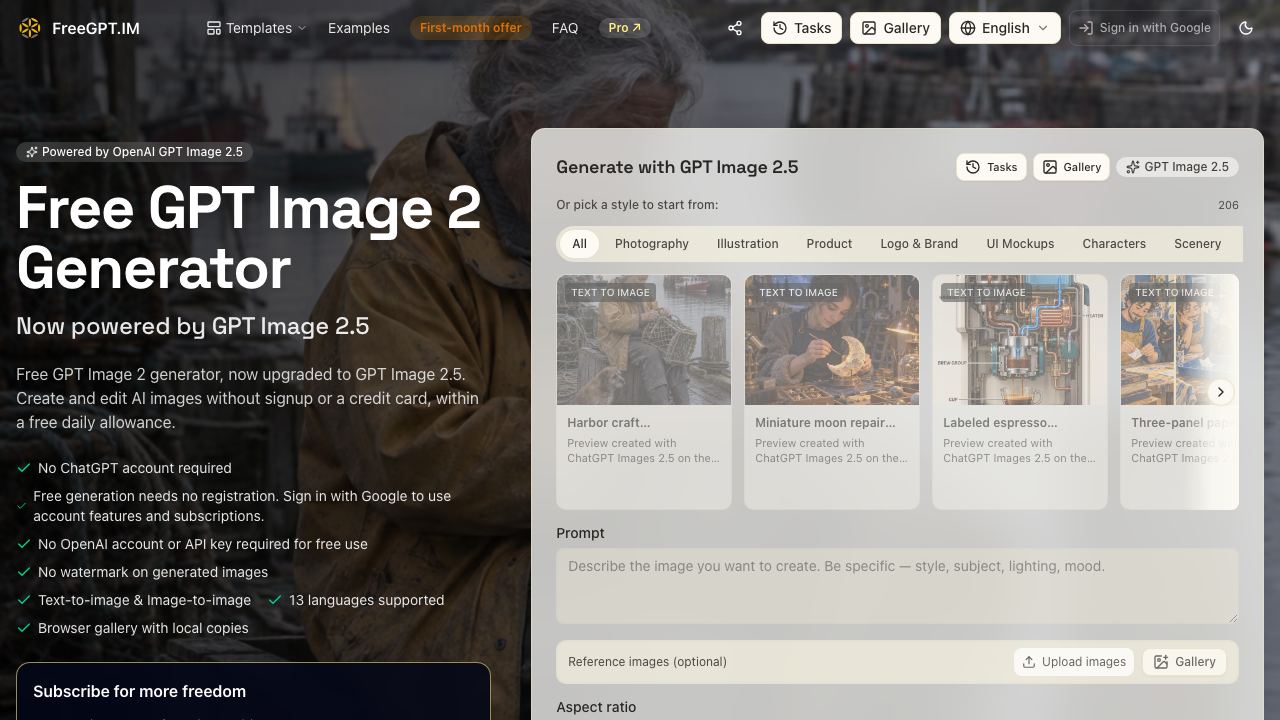Click the Upload images button
The height and width of the screenshot is (720, 1280).
click(x=1074, y=662)
